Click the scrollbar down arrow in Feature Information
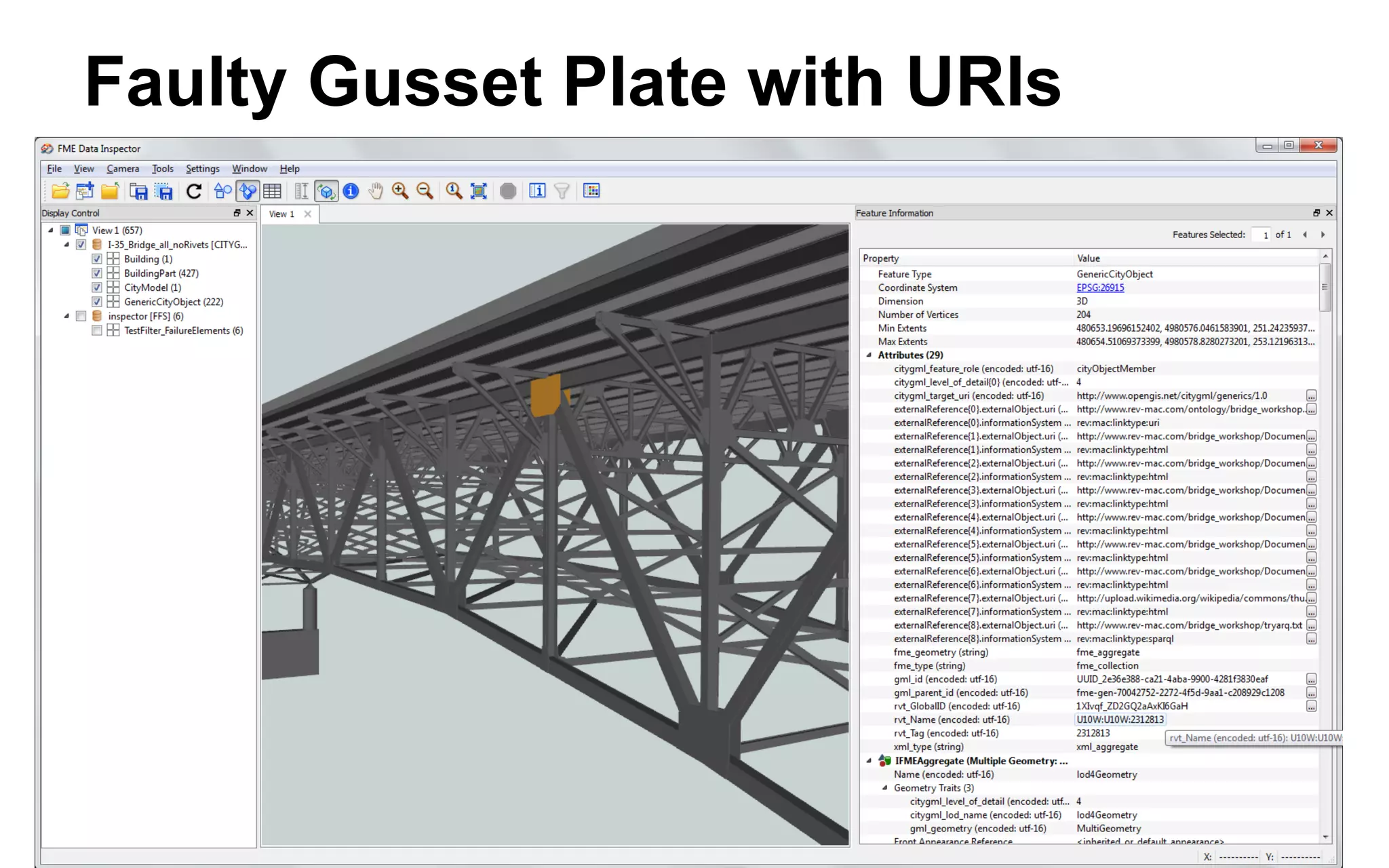The height and width of the screenshot is (868, 1389). [x=1325, y=837]
